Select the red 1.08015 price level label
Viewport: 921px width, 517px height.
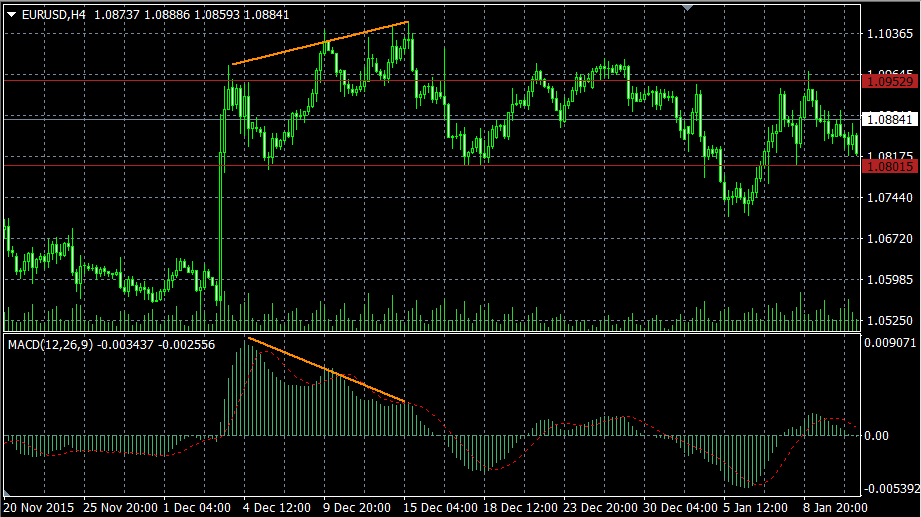(888, 166)
